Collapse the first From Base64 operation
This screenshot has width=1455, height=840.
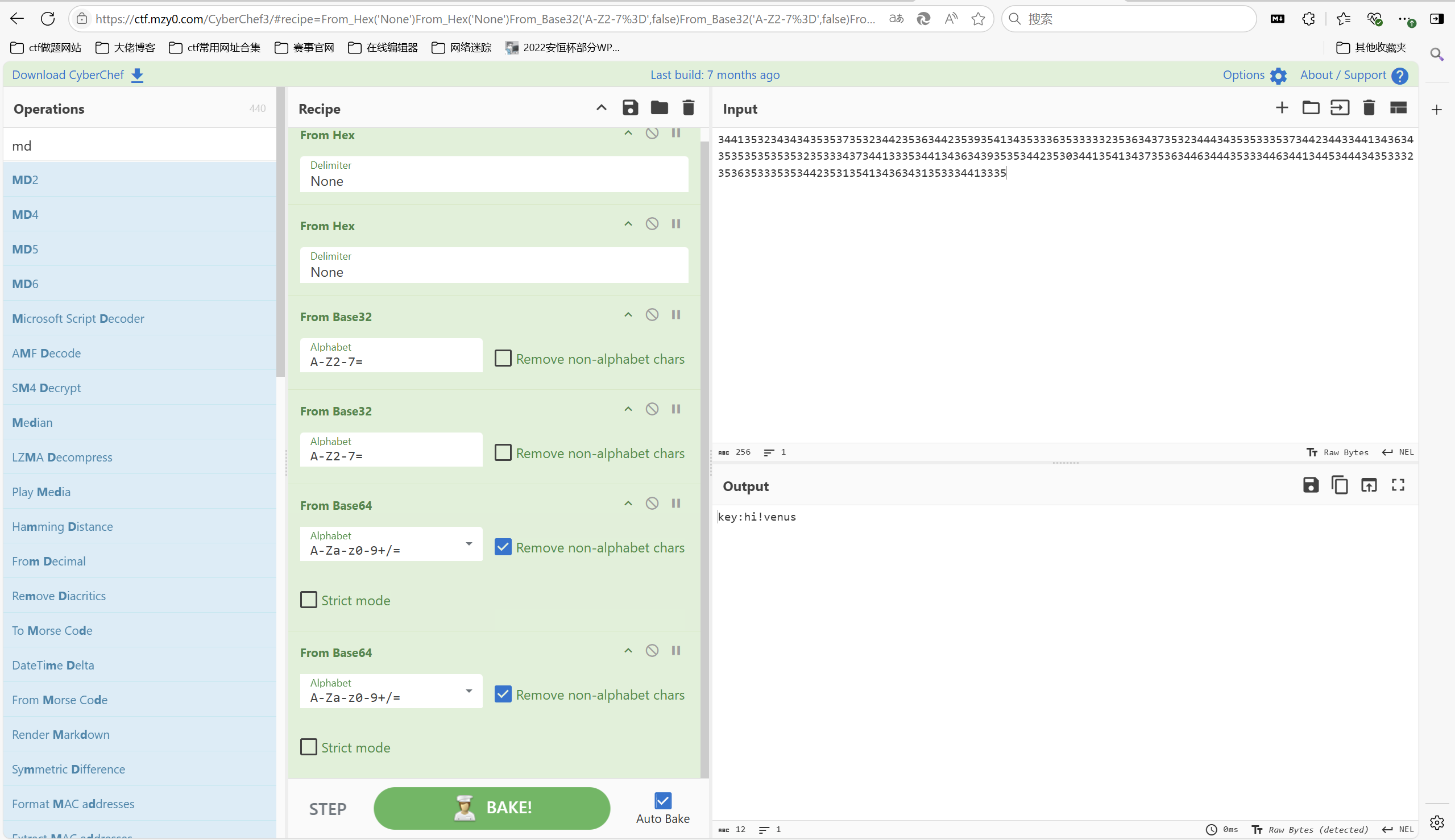pos(628,504)
